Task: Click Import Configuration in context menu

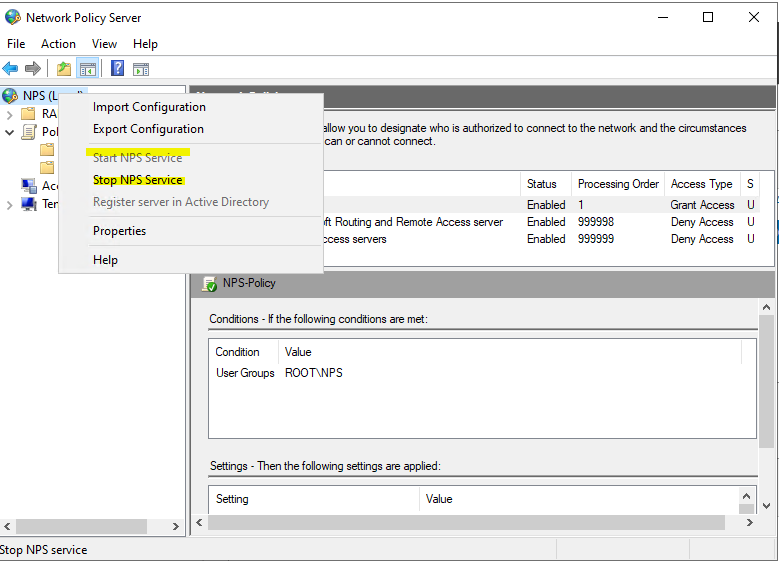Action: click(x=149, y=107)
